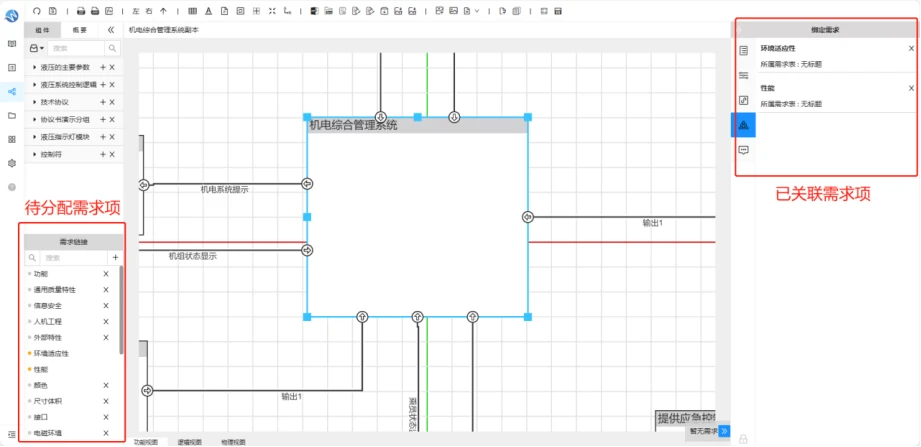Click the text underline 'A' toolbar icon
921x447 pixels.
209,11
